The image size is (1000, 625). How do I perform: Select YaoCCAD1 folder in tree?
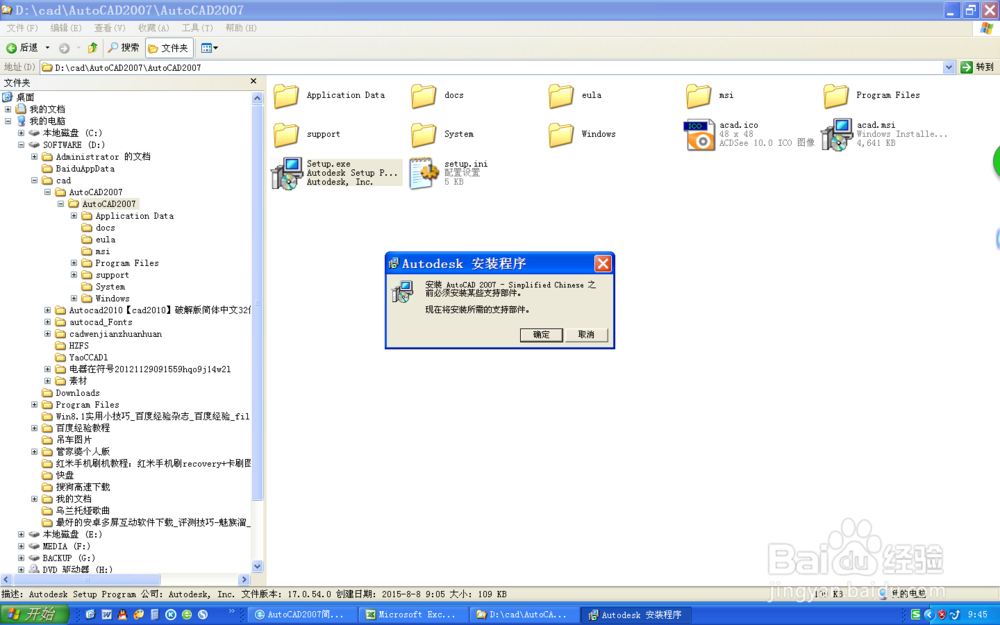coord(88,358)
